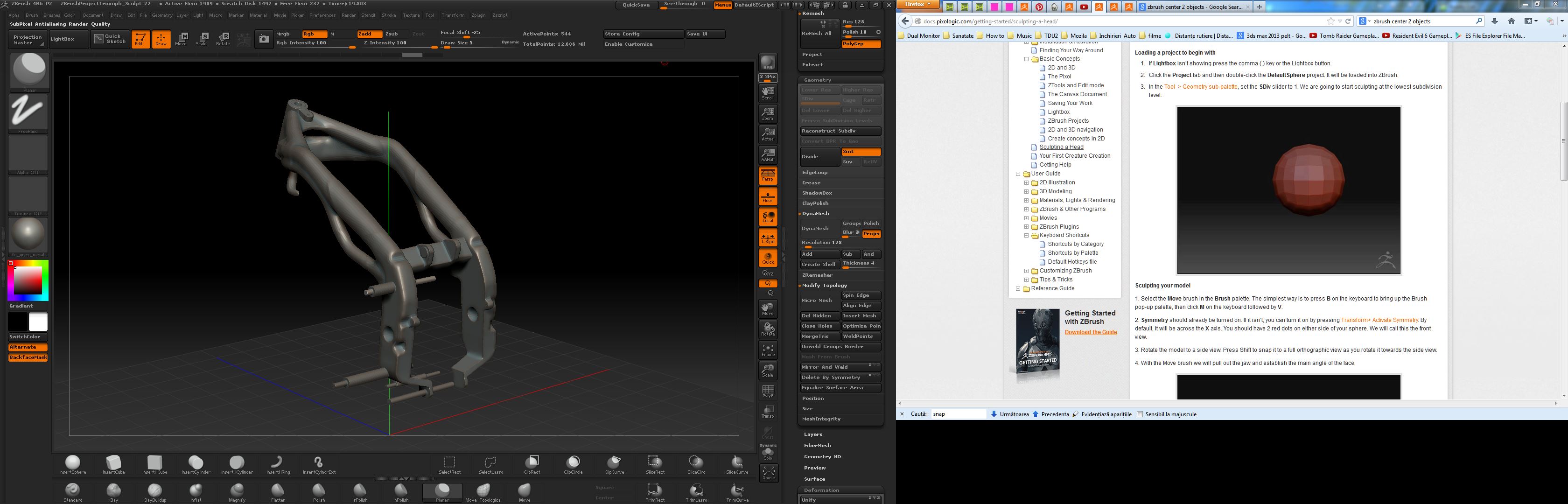Click the QuickSave button
Viewport: 1568px width, 504px height.
[636, 5]
